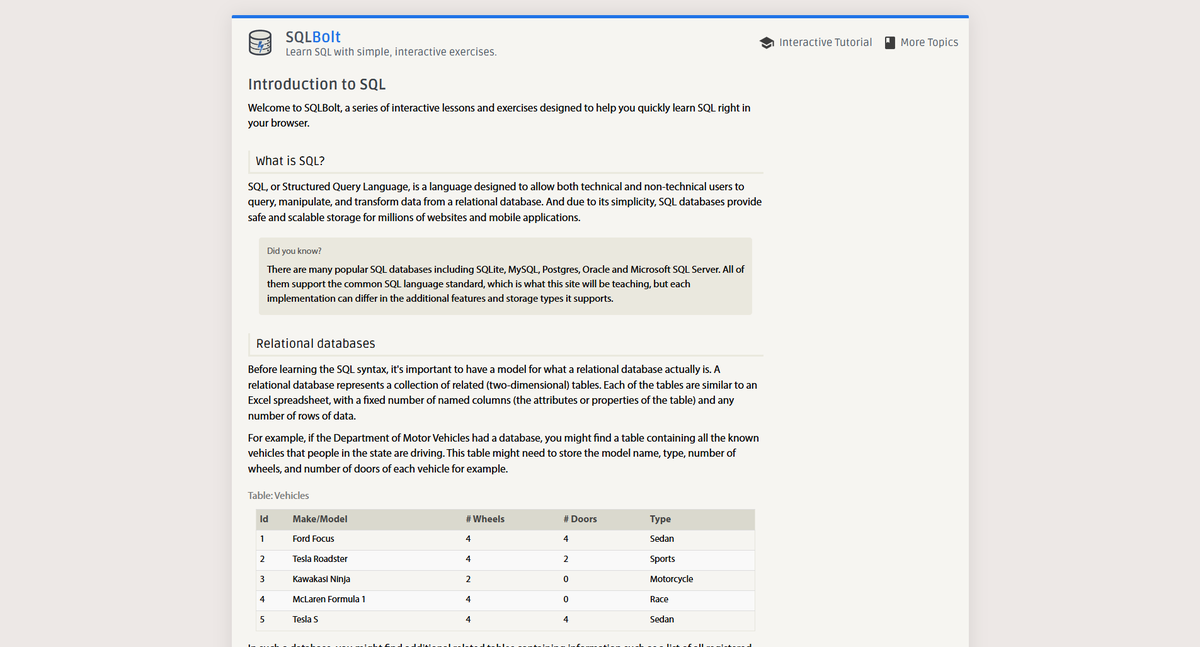Click the Introduction to SQL heading
Screen dimensions: 1200x647
tap(317, 84)
